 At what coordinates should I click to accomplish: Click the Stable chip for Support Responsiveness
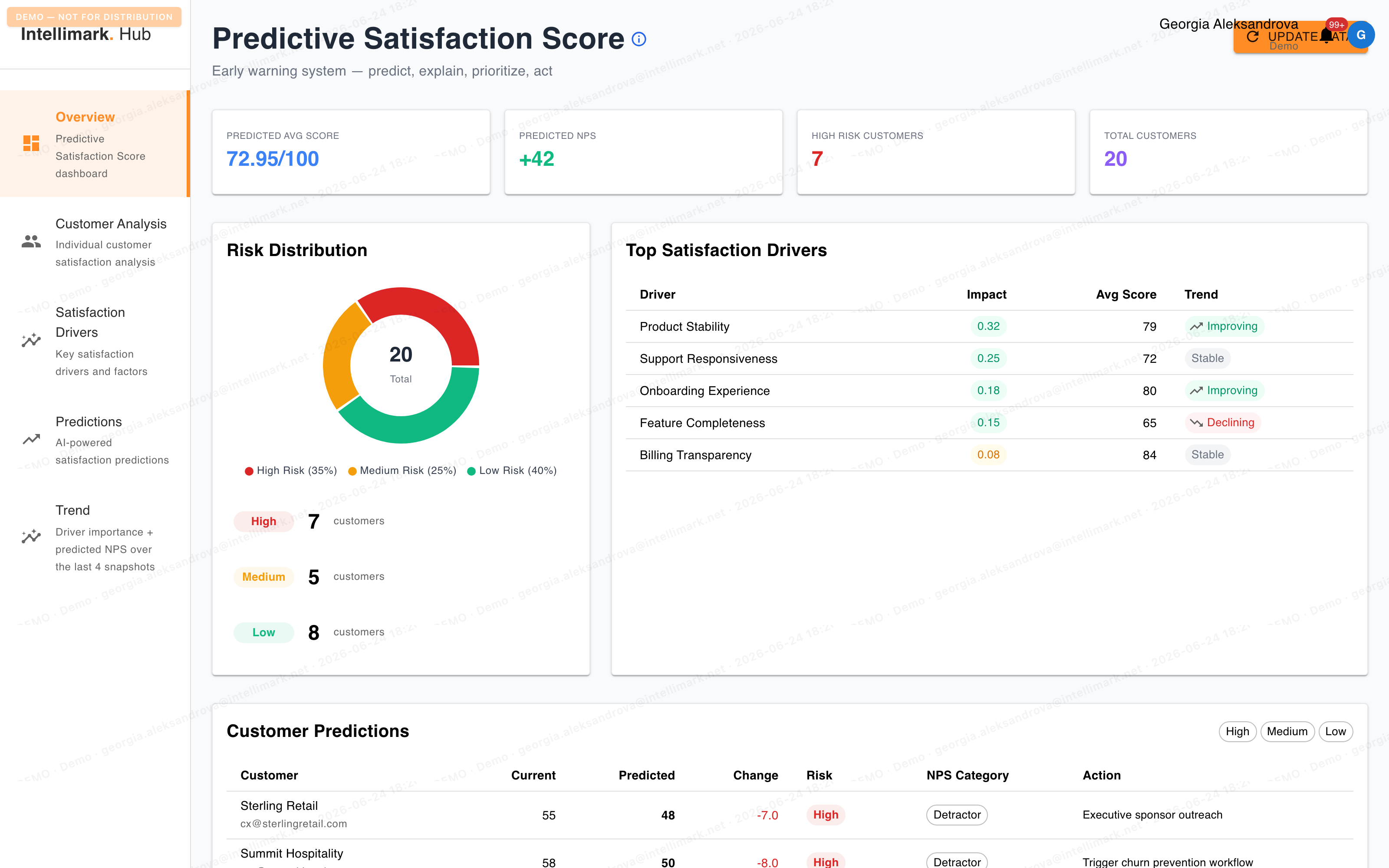click(x=1207, y=358)
